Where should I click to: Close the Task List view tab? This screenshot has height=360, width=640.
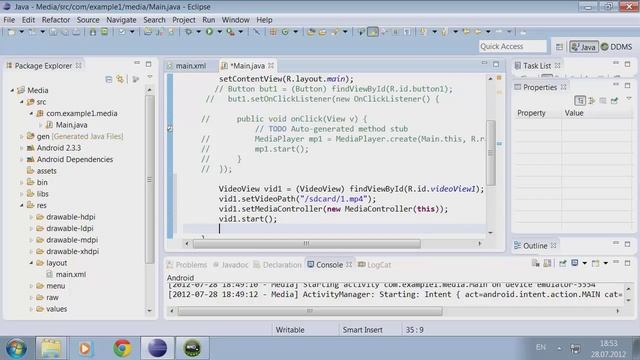pos(557,65)
